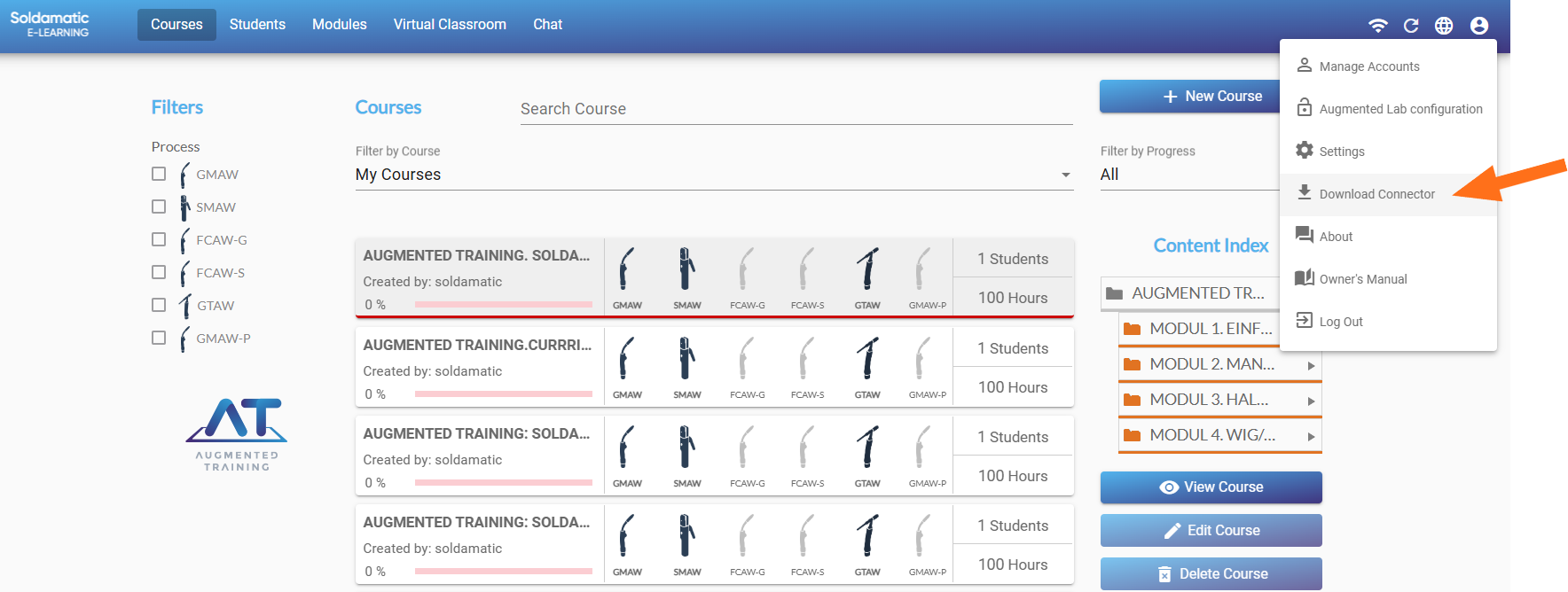Enable the GMAW process filter checkbox

(x=159, y=174)
